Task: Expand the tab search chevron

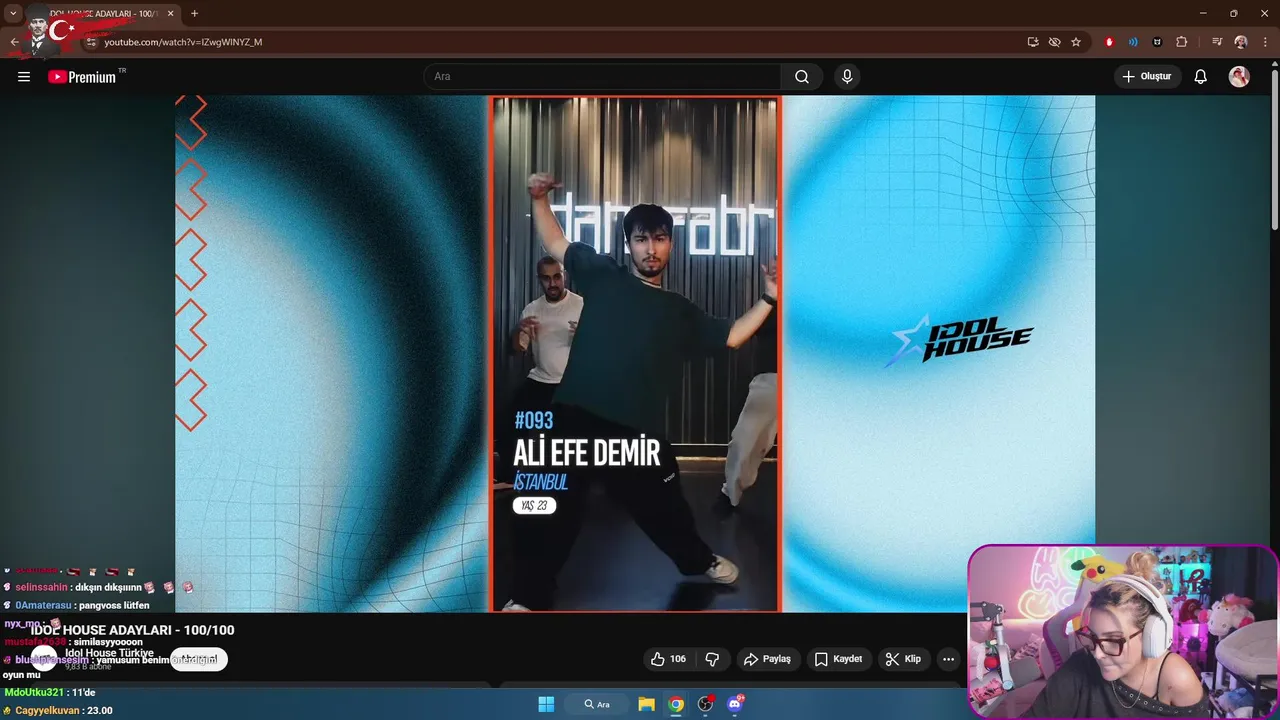Action: coord(13,14)
